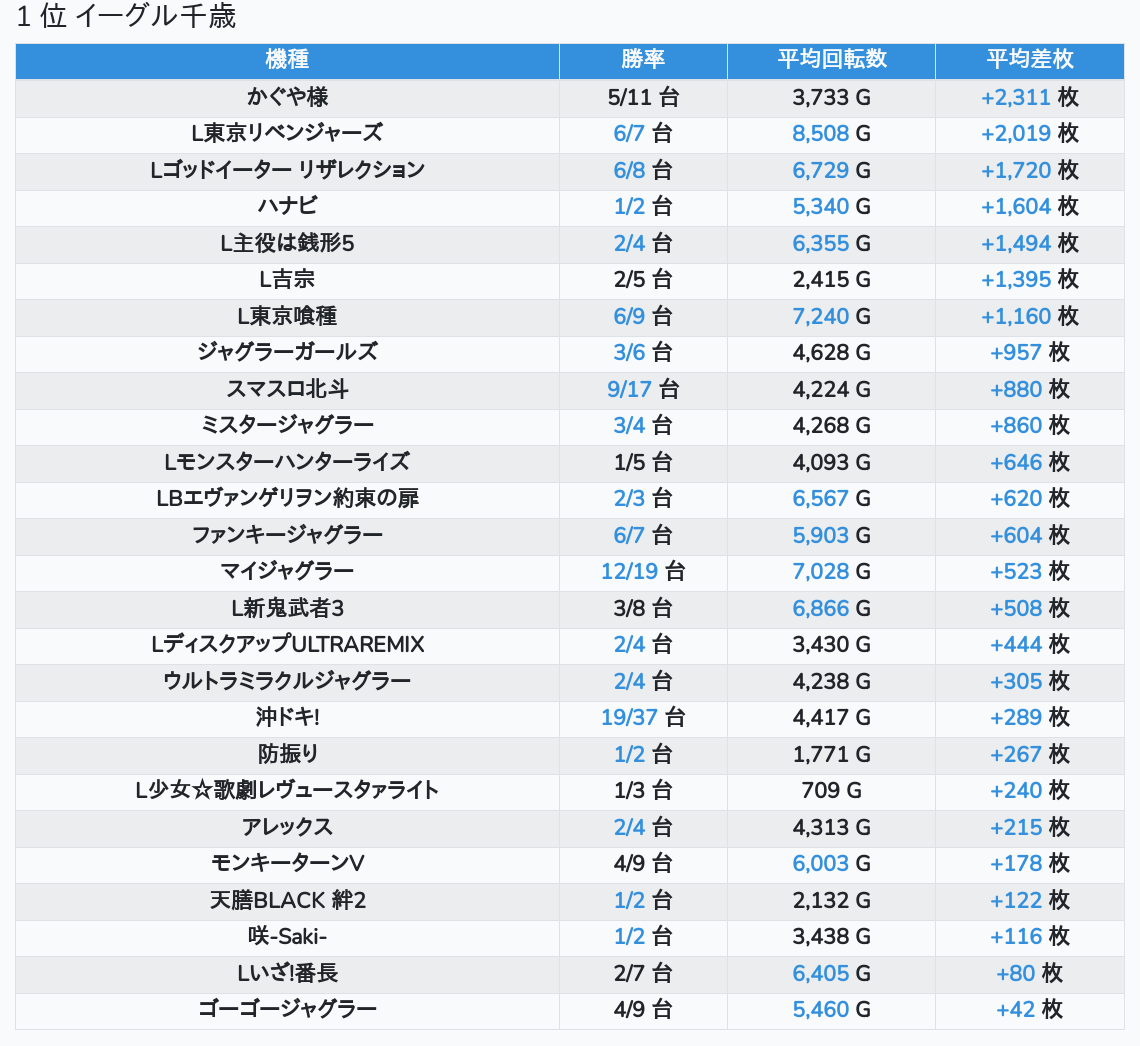Select the 咲-Saki- machine name
1140x1046 pixels.
point(287,937)
